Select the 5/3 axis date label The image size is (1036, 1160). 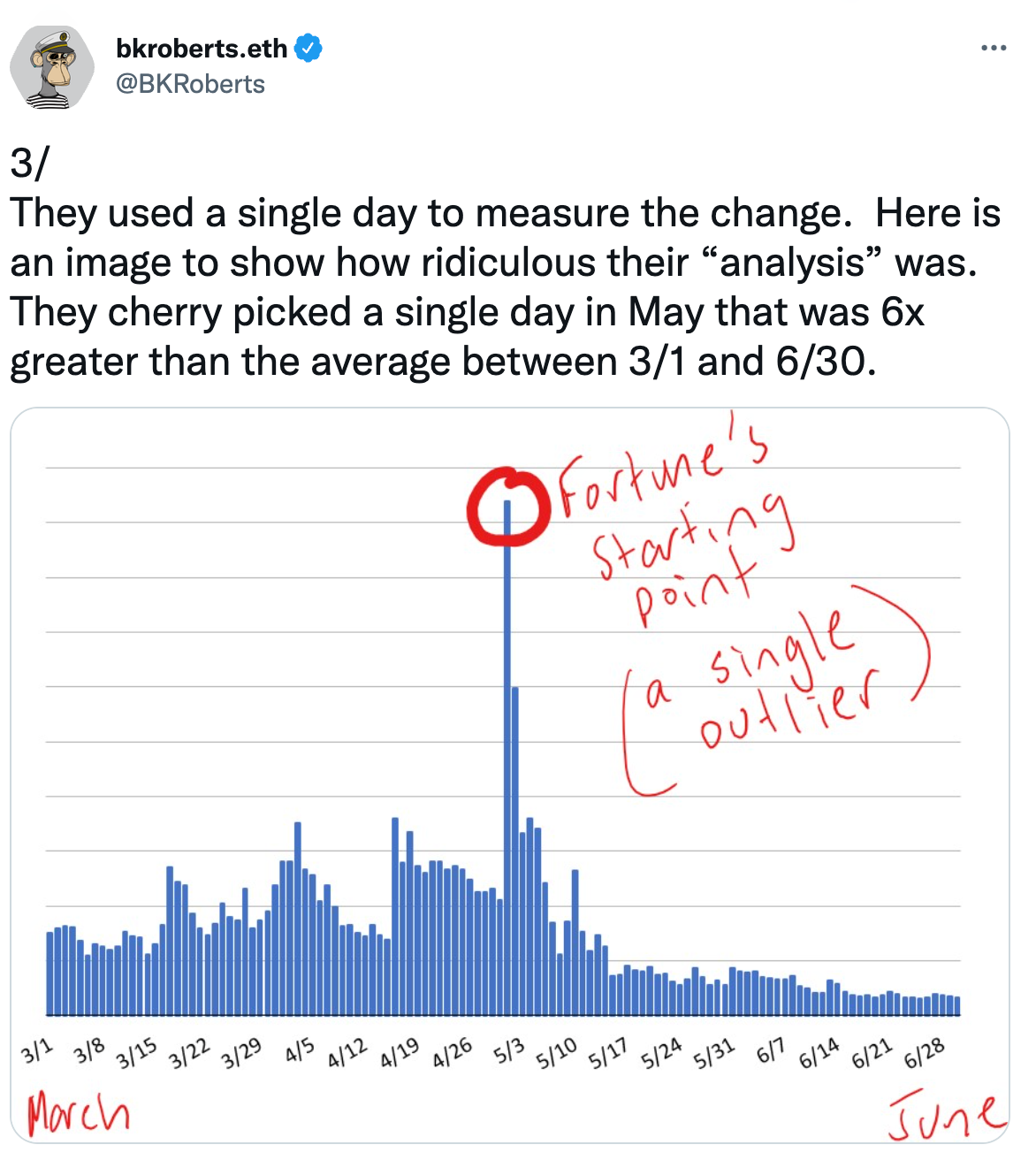508,1051
